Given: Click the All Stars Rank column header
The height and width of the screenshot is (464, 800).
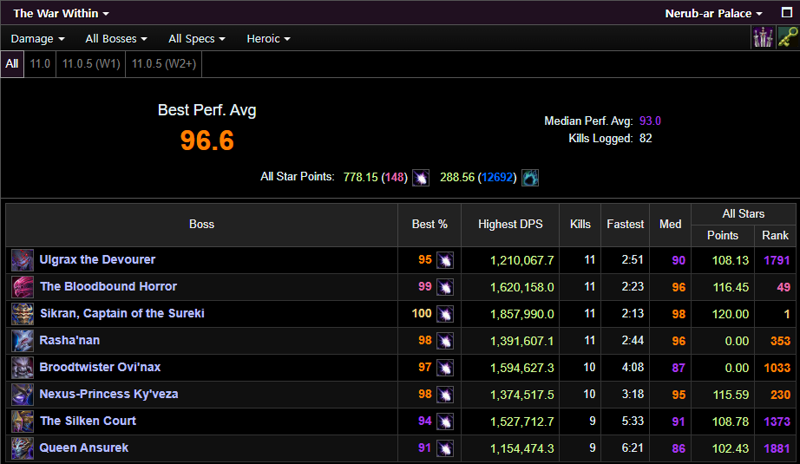Looking at the screenshot, I should click(x=775, y=235).
